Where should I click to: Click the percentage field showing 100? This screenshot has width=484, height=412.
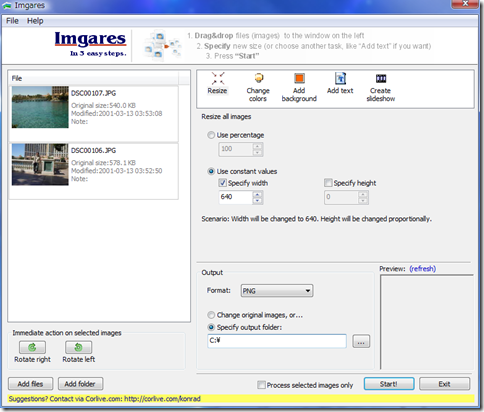click(236, 149)
